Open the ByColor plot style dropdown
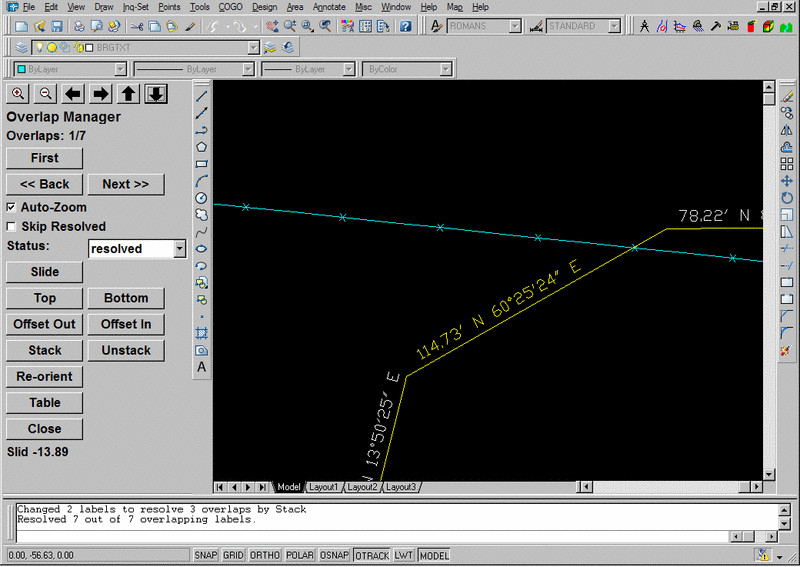The height and width of the screenshot is (567, 800). (445, 69)
